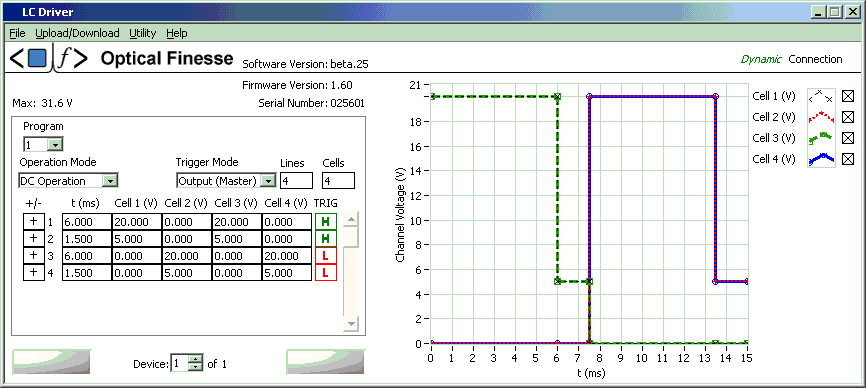The width and height of the screenshot is (866, 388).
Task: Click the Serial Number 025601 text
Action: [311, 103]
